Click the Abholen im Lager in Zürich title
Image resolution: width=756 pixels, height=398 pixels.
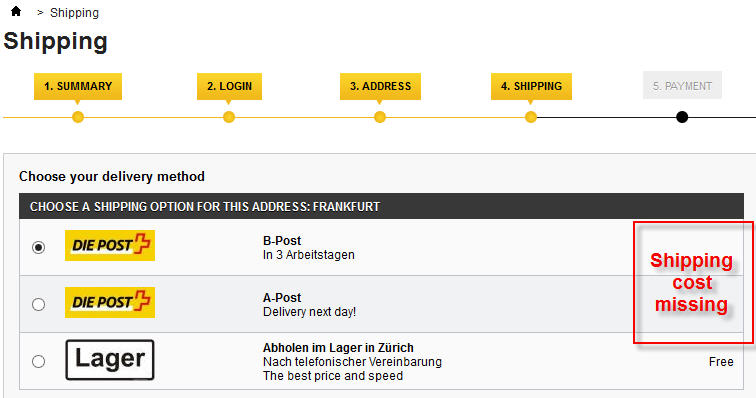coord(338,347)
